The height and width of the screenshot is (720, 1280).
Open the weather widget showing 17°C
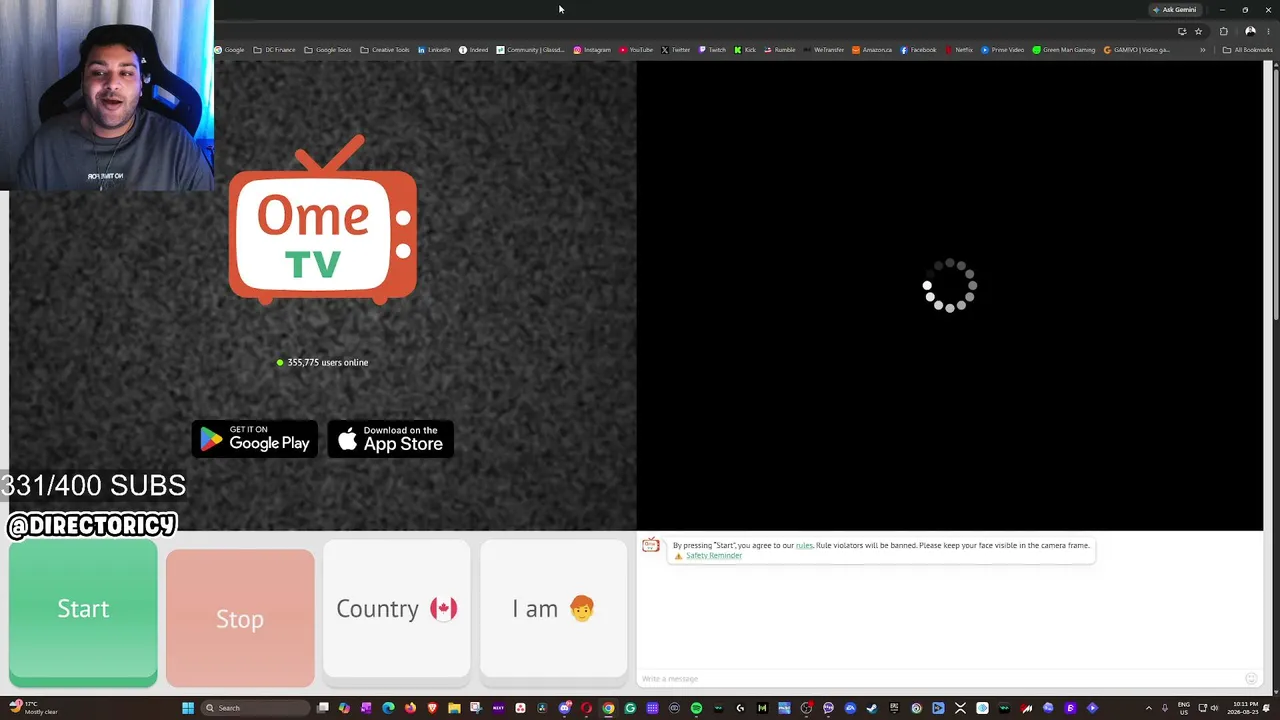pyautogui.click(x=33, y=708)
